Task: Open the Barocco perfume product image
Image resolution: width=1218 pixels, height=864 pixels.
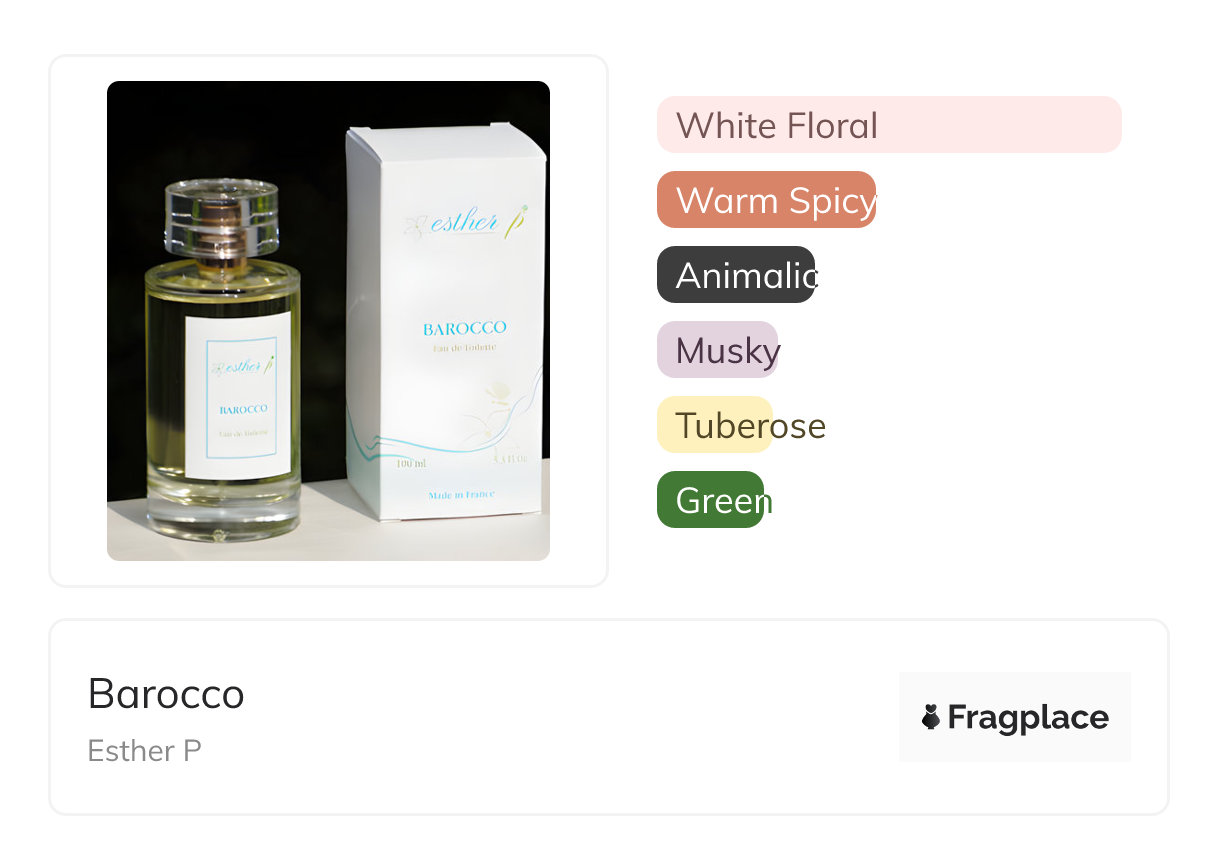Action: tap(328, 321)
